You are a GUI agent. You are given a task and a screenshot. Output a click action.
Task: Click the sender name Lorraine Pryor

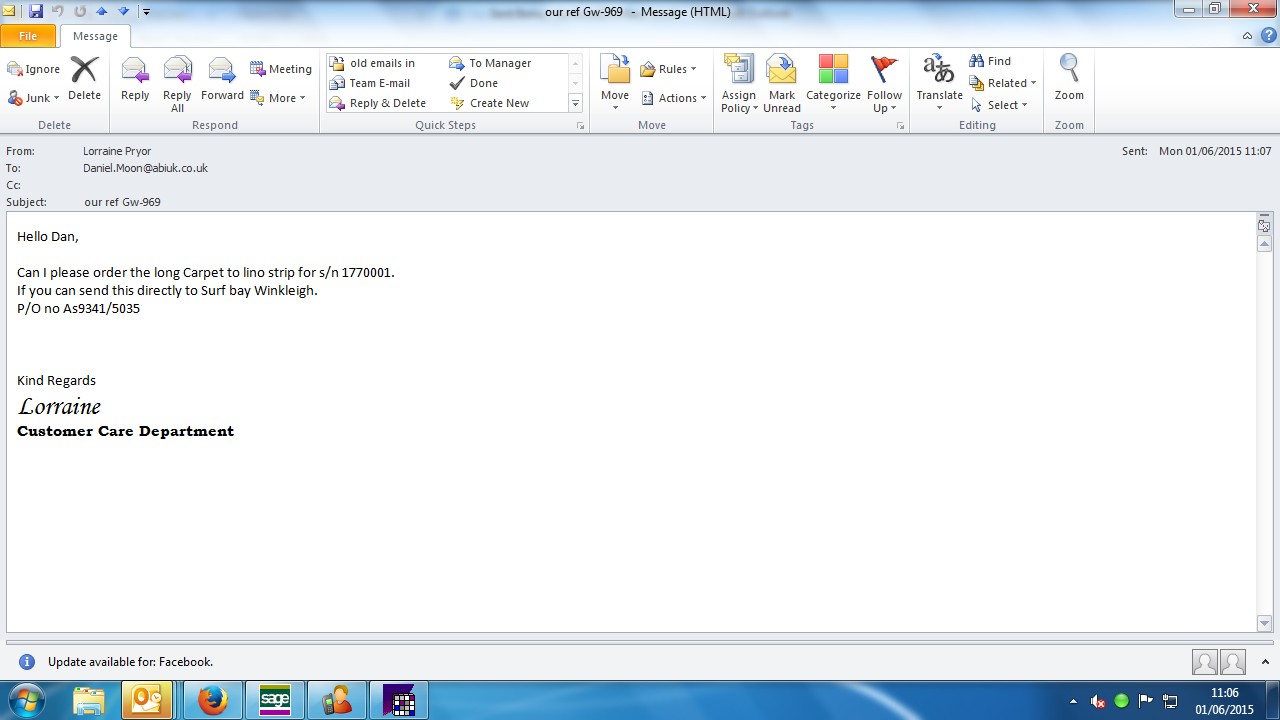(x=117, y=151)
